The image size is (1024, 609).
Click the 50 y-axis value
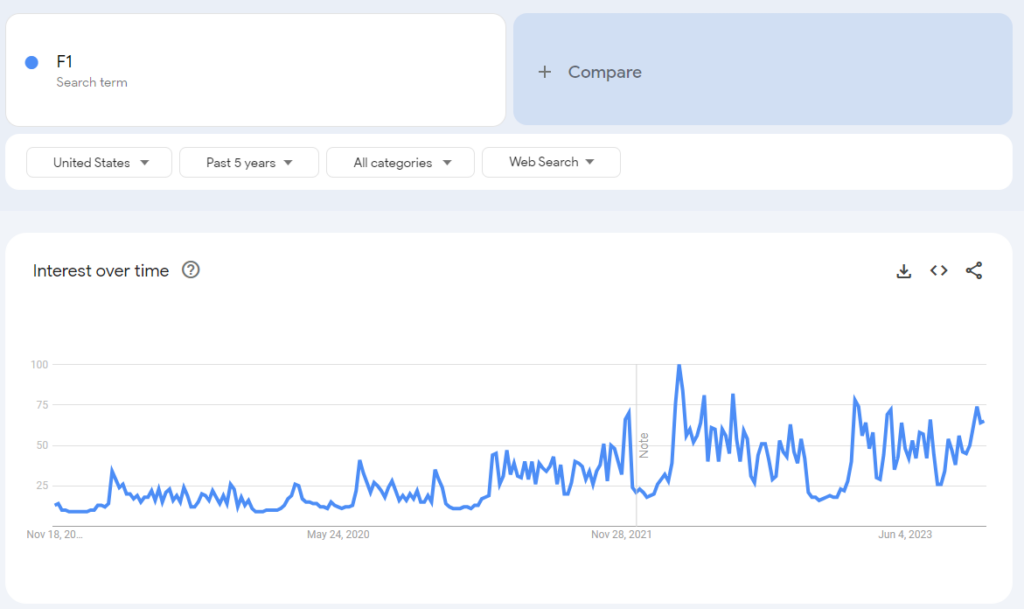click(x=42, y=445)
